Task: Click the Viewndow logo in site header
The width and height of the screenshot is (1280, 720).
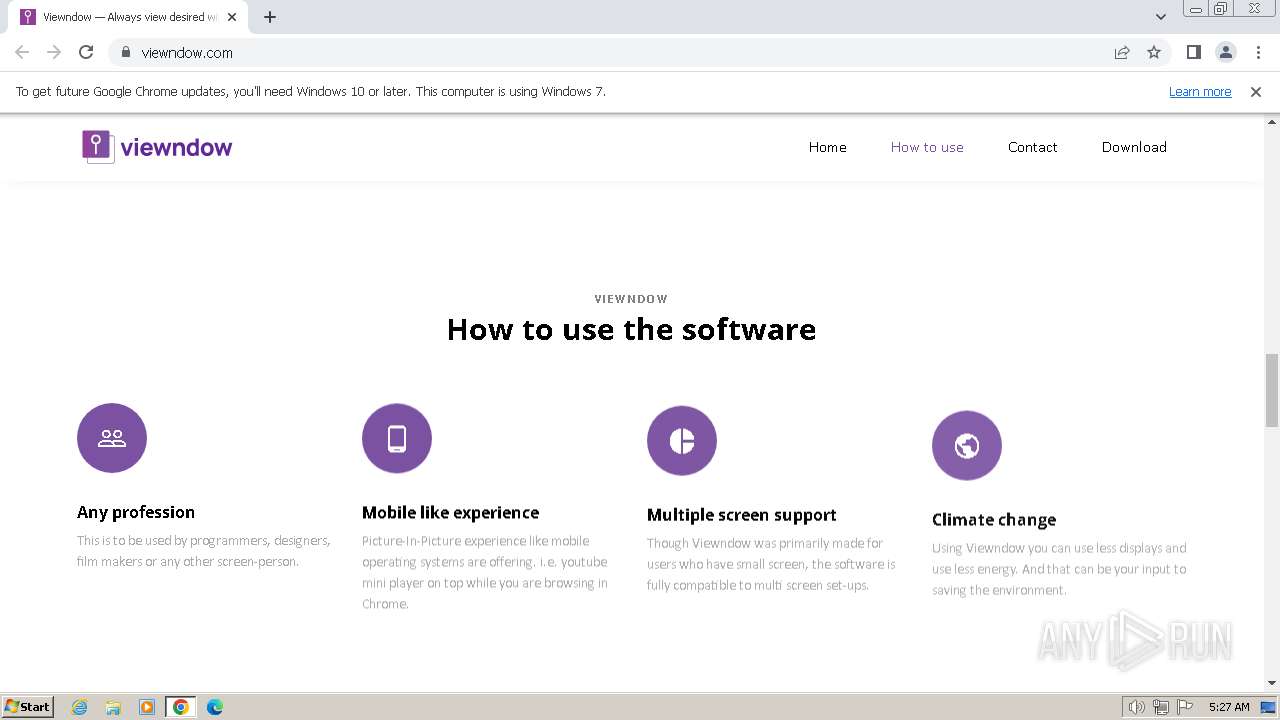Action: [157, 147]
